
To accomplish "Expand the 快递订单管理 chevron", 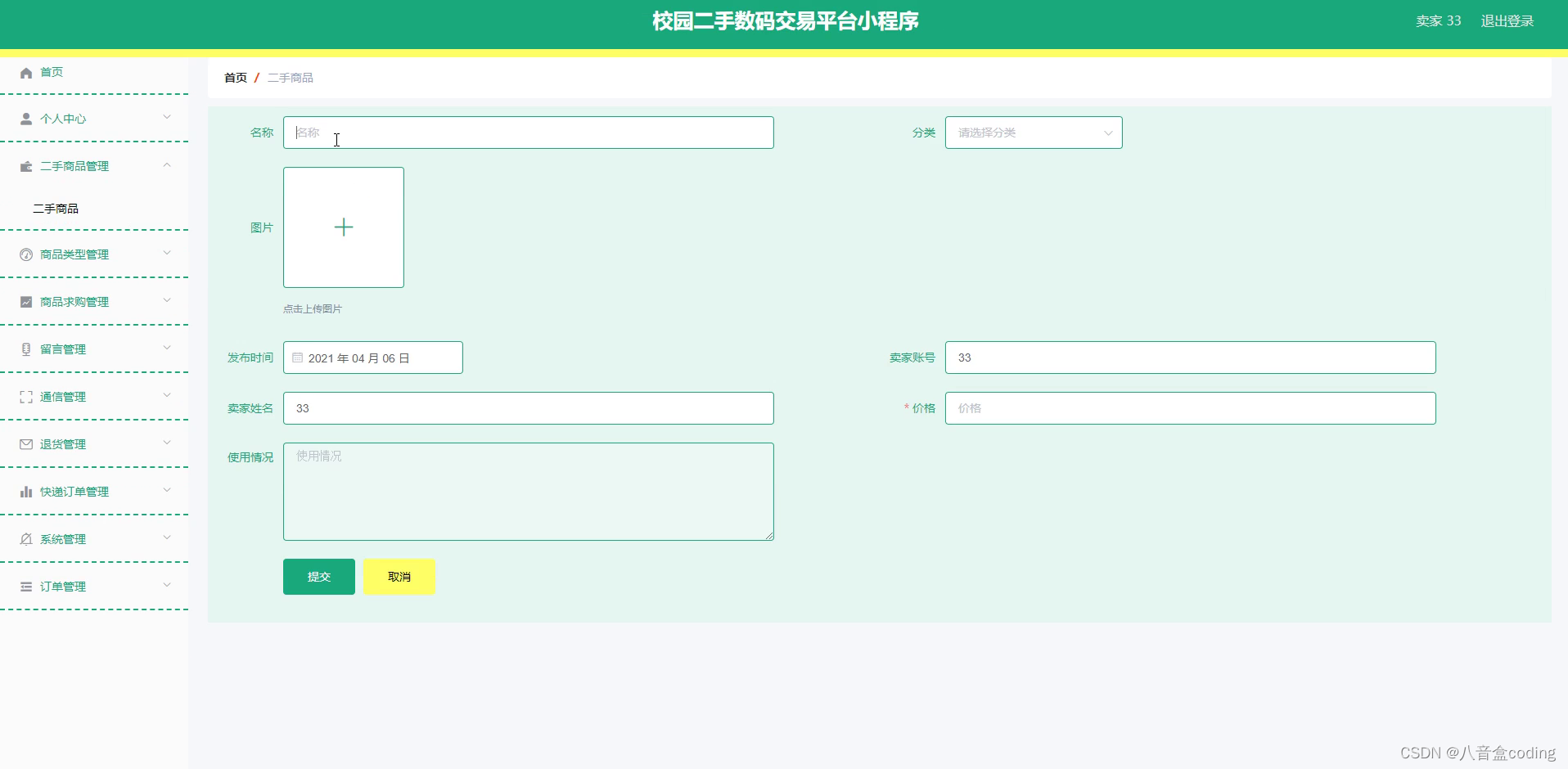I will (167, 491).
